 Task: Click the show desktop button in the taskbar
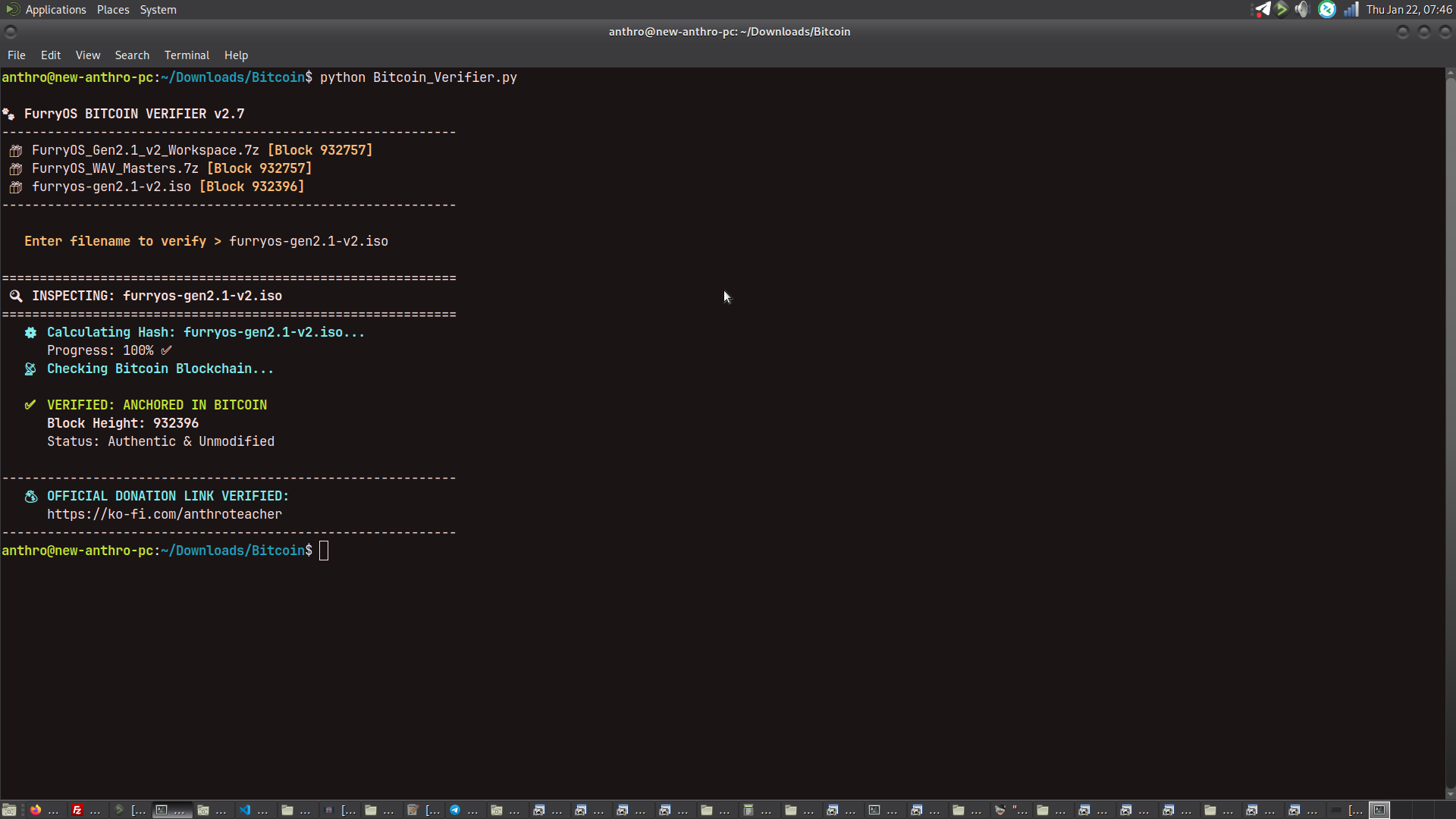[9, 810]
